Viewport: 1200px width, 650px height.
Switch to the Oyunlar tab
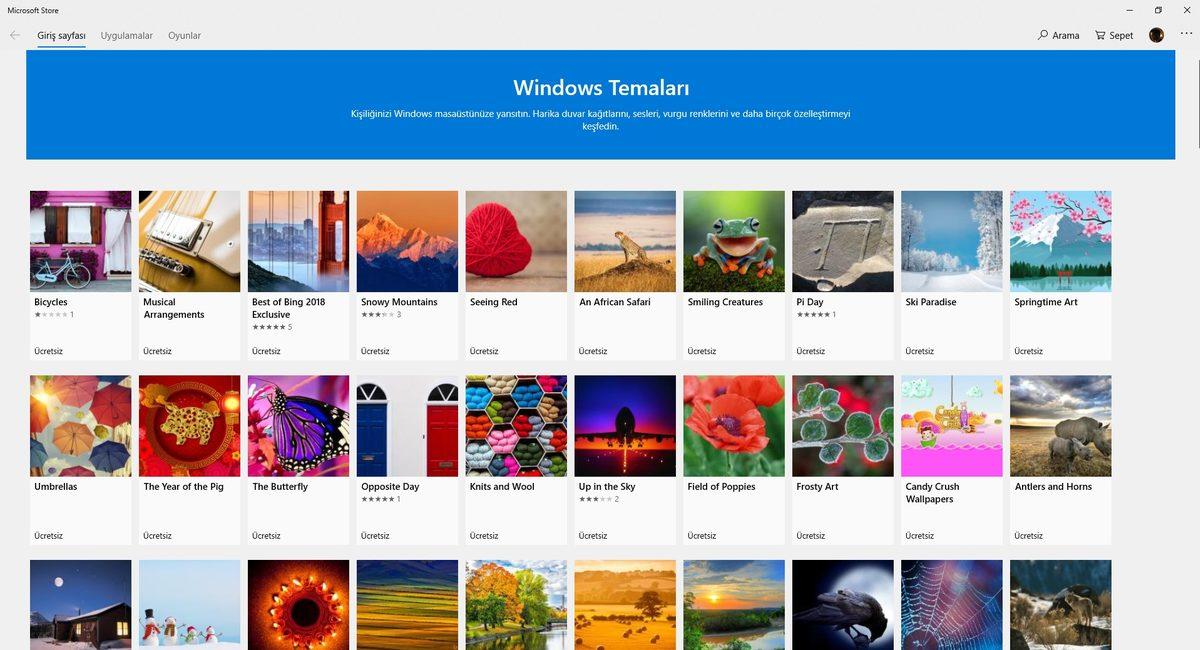(x=183, y=35)
